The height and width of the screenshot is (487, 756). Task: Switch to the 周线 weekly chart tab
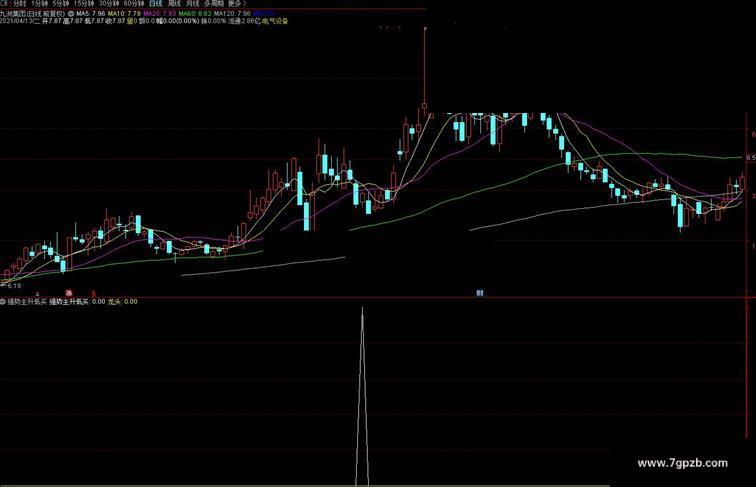point(176,3)
